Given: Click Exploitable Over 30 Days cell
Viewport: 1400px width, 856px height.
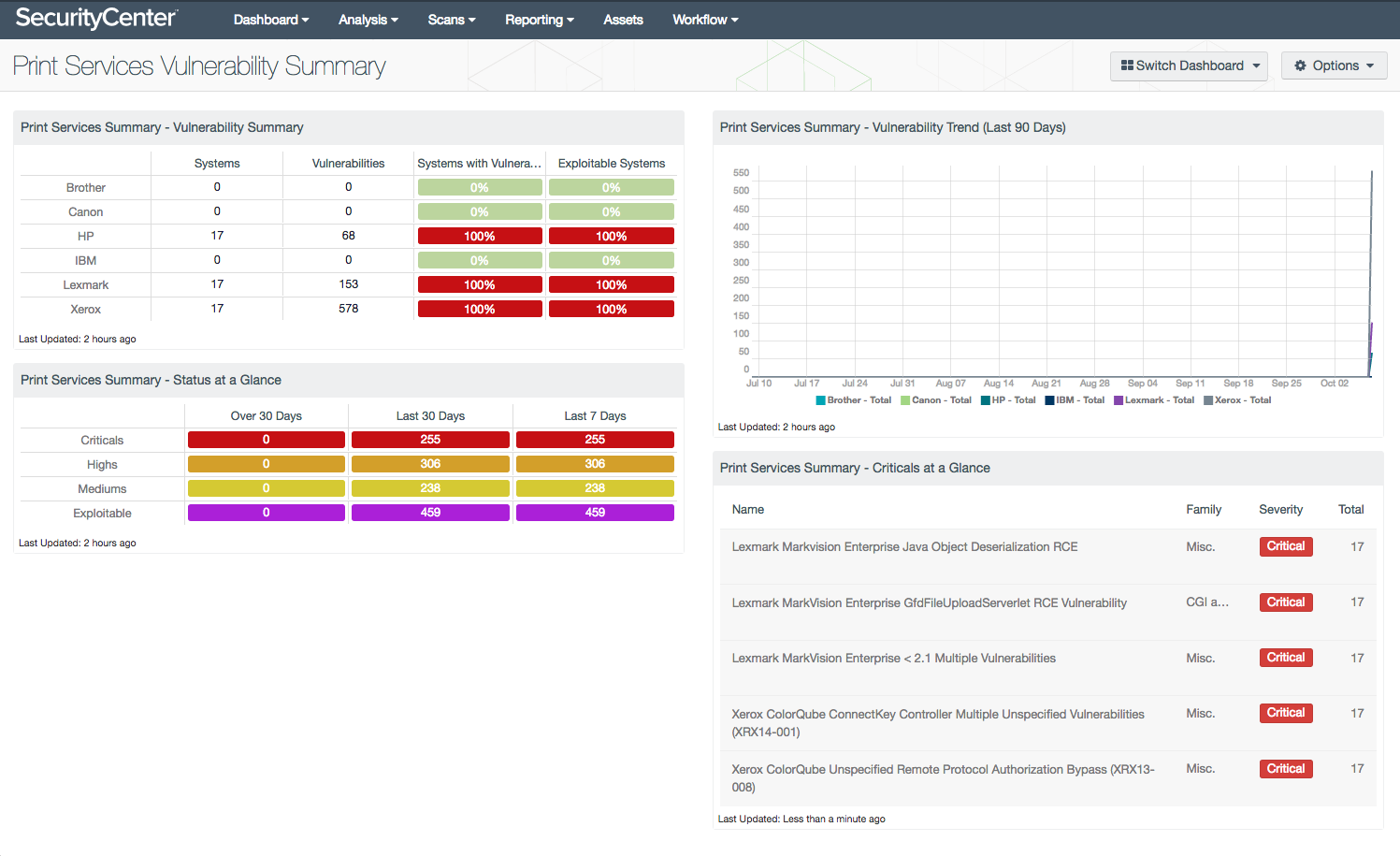Looking at the screenshot, I should [x=267, y=513].
